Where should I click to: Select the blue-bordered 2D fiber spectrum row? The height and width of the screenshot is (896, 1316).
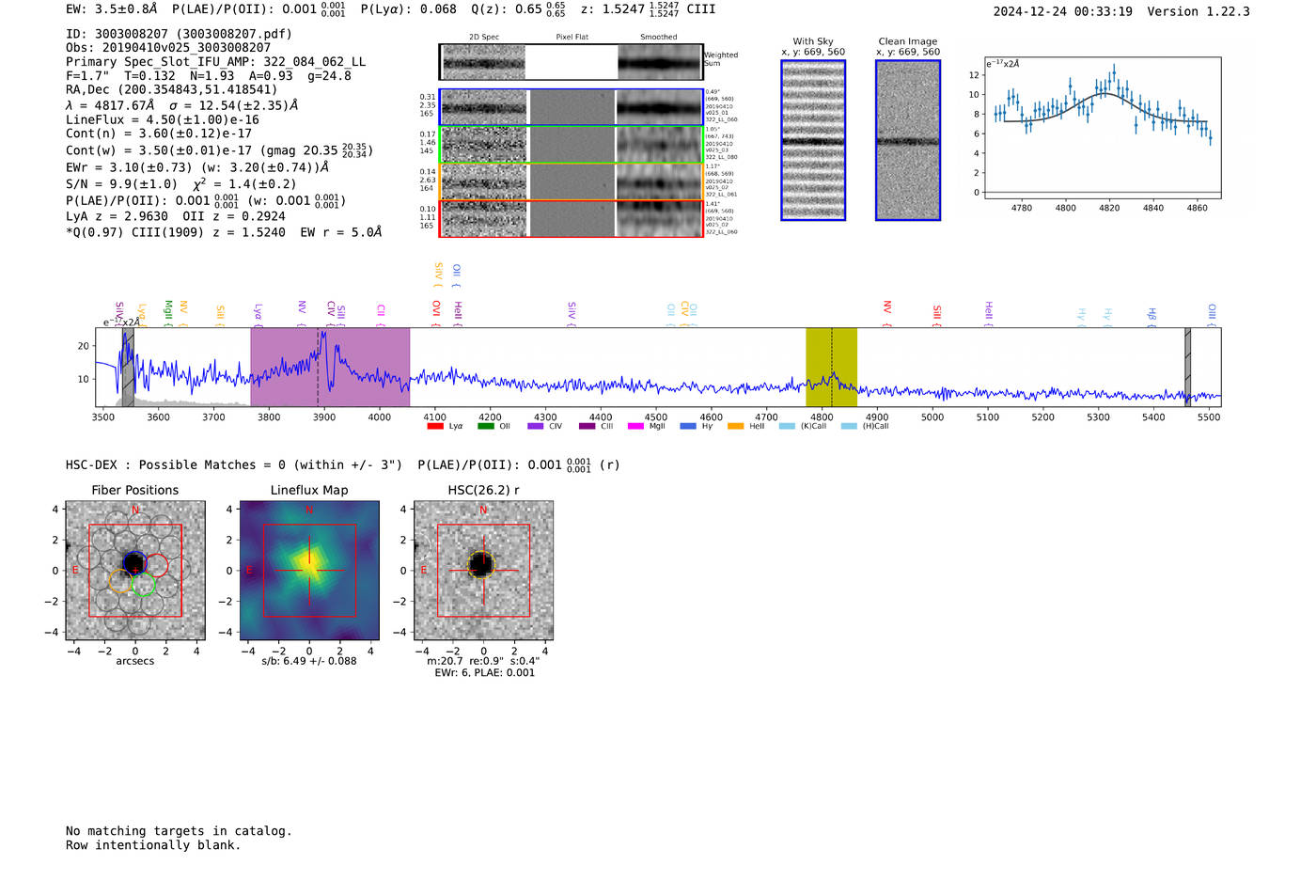pyautogui.click(x=571, y=107)
